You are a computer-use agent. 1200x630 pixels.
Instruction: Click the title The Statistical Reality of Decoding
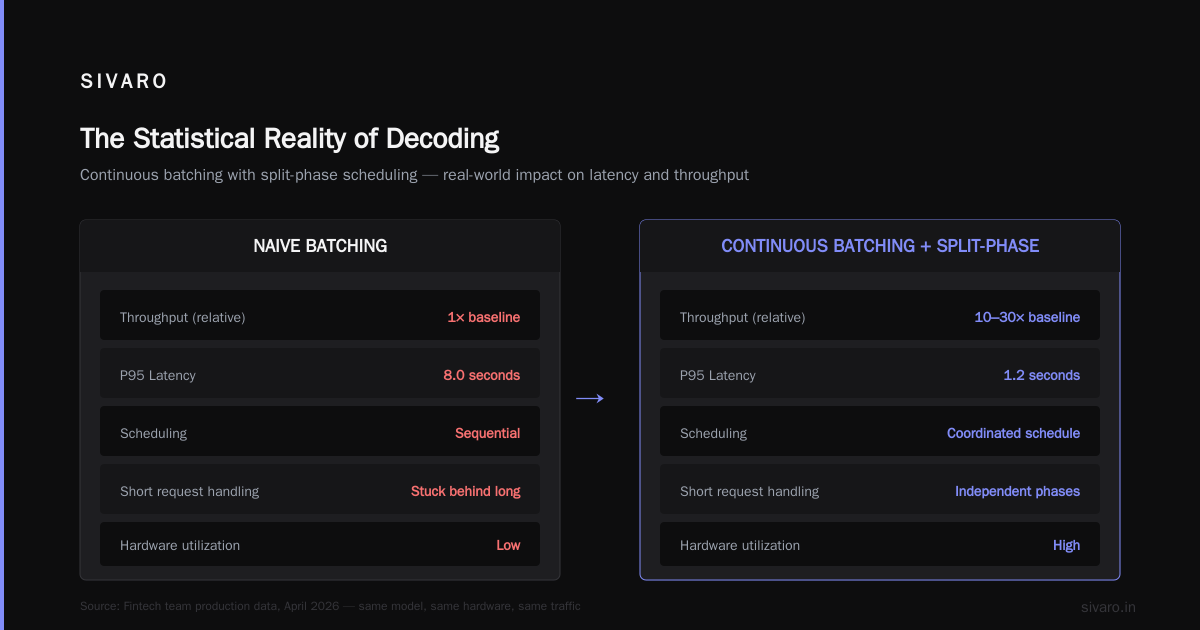290,138
